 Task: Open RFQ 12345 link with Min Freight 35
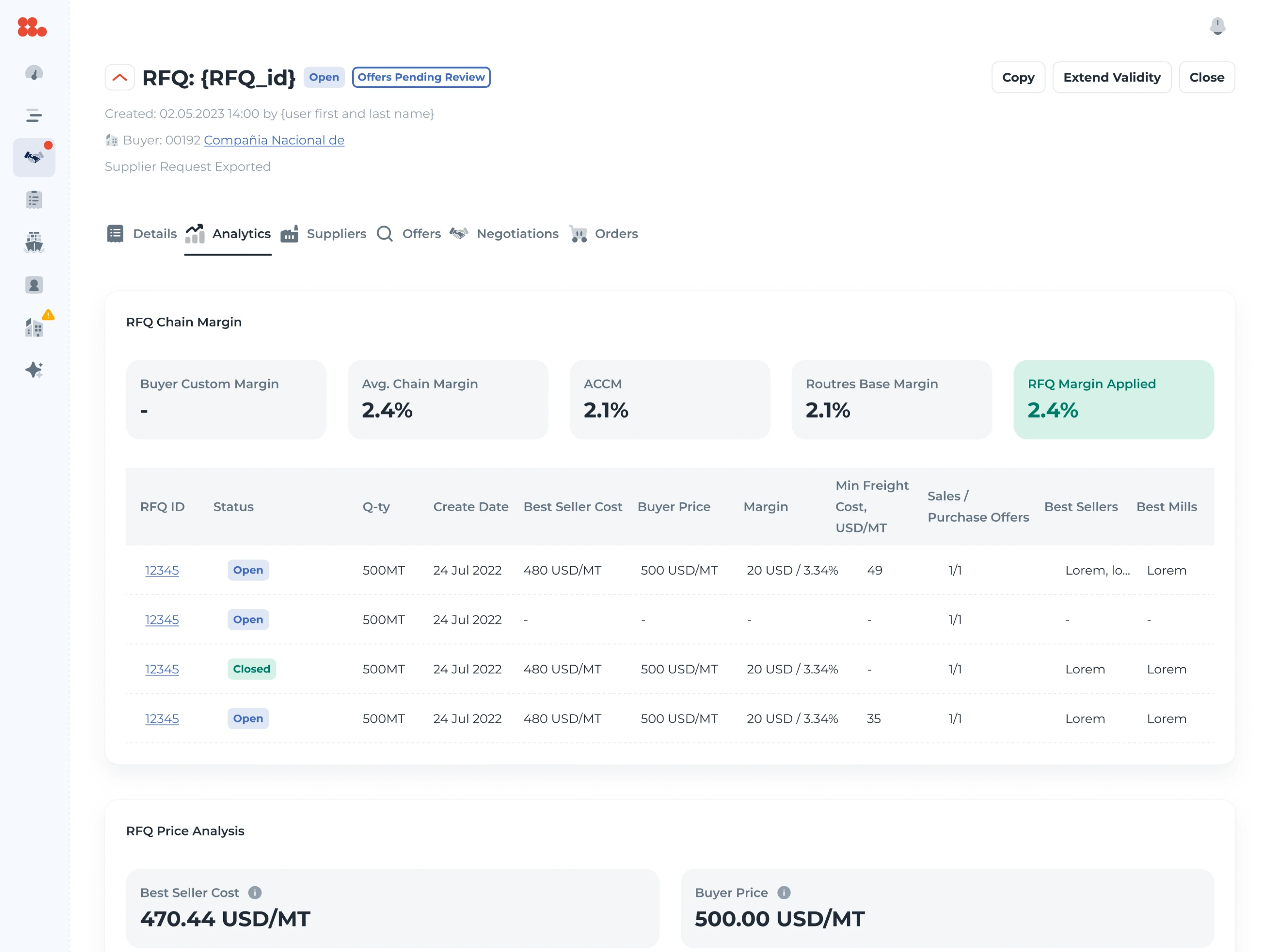pos(162,718)
